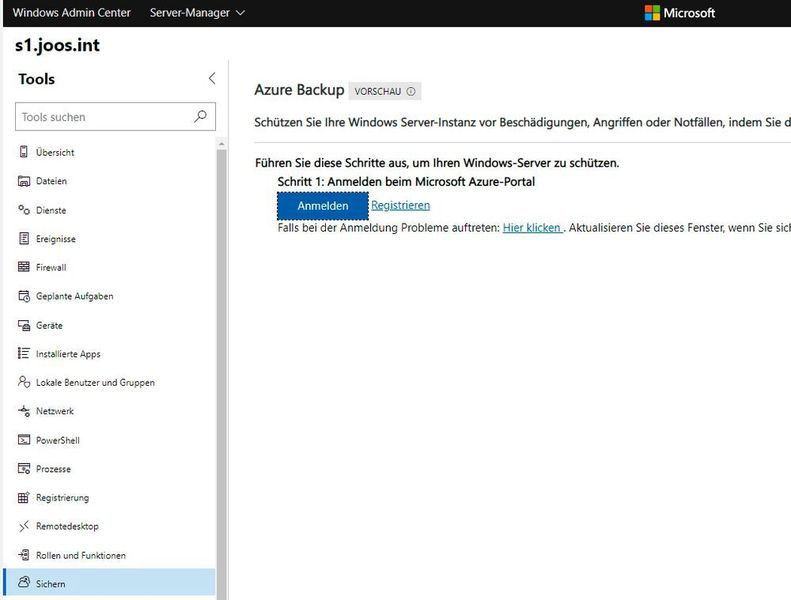The image size is (791, 600).
Task: Open the PowerShell console icon
Action: pos(24,440)
